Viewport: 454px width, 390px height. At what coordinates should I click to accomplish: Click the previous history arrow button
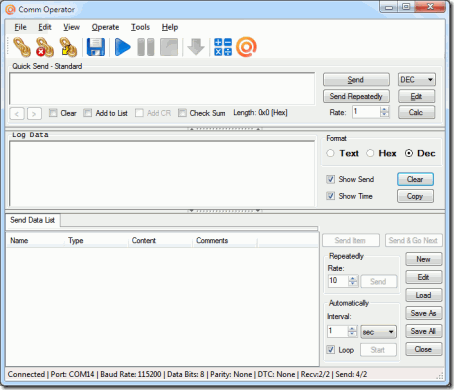[17, 114]
